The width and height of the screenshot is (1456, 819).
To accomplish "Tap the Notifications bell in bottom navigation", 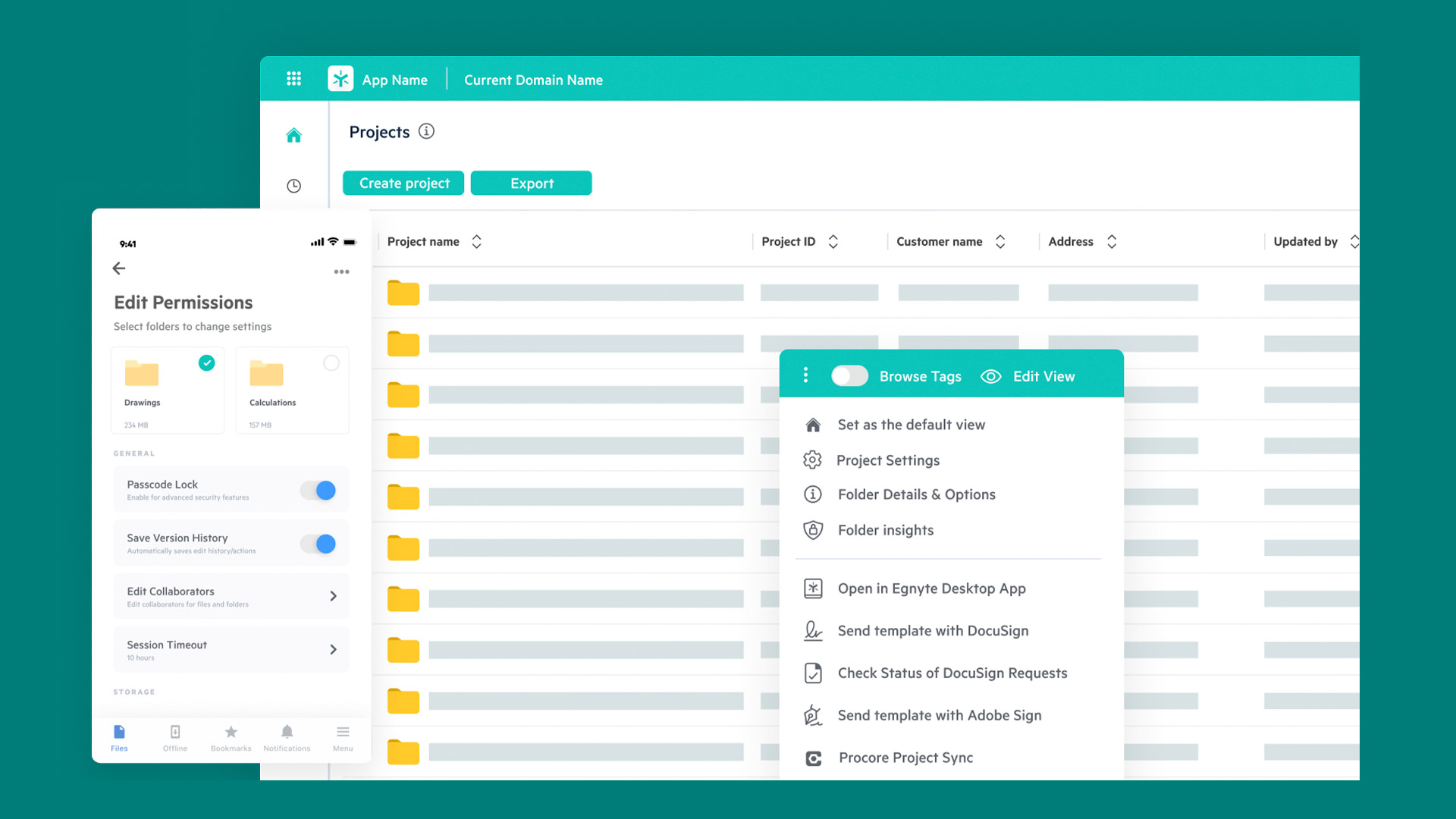I will [287, 732].
